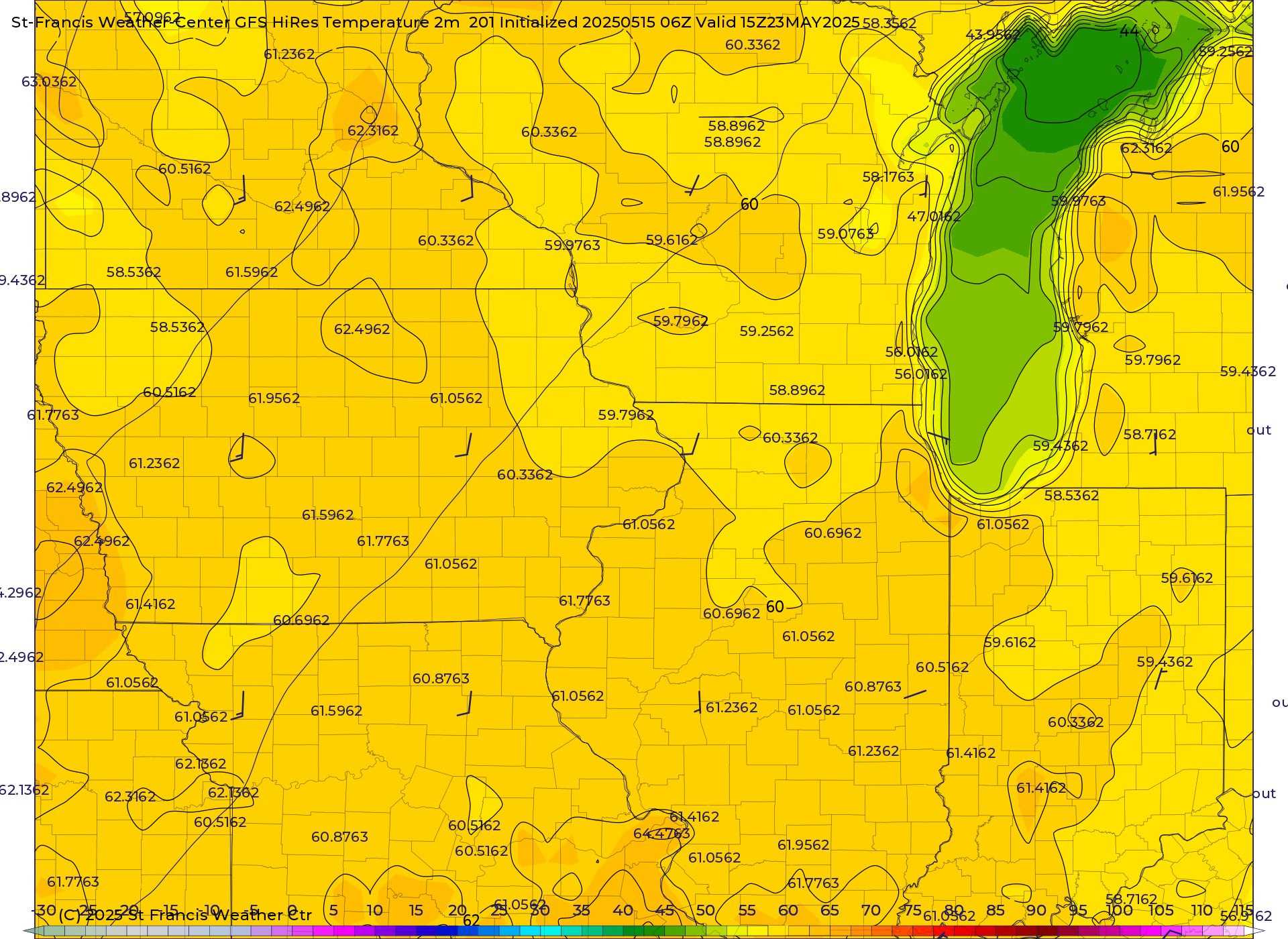Screen dimensions: 1288x939
Task: Click the 10 tick on color scale
Action: 374,910
